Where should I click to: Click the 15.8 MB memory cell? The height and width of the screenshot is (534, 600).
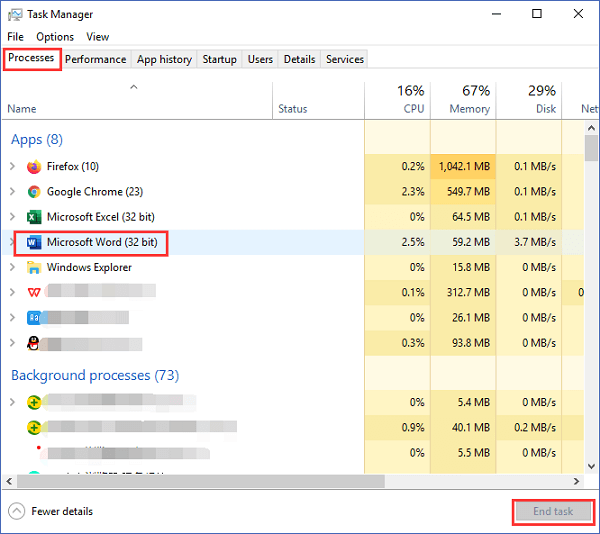click(463, 267)
